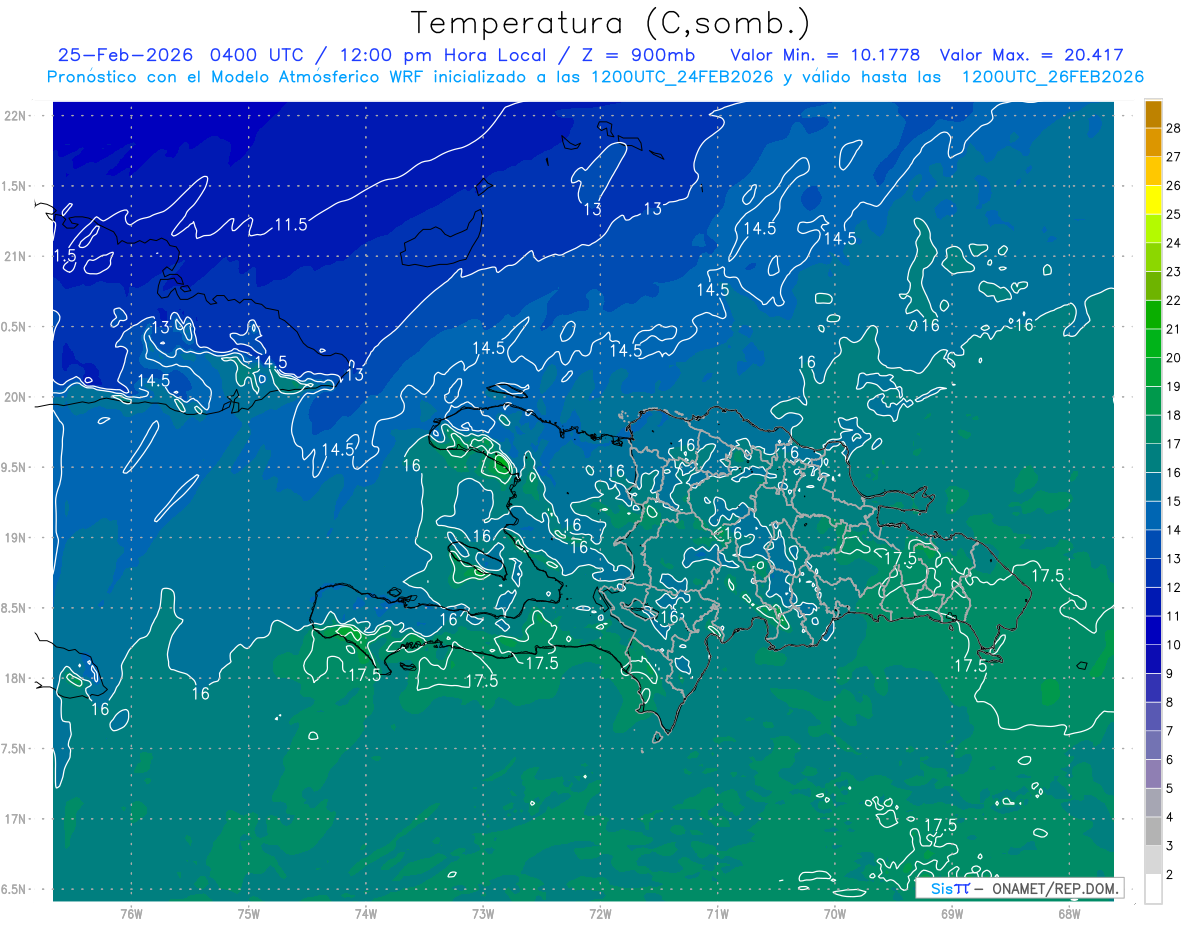Screen dimensions: 1200x927
Task: Select the 'Z = 900mb' level text
Action: tap(638, 56)
